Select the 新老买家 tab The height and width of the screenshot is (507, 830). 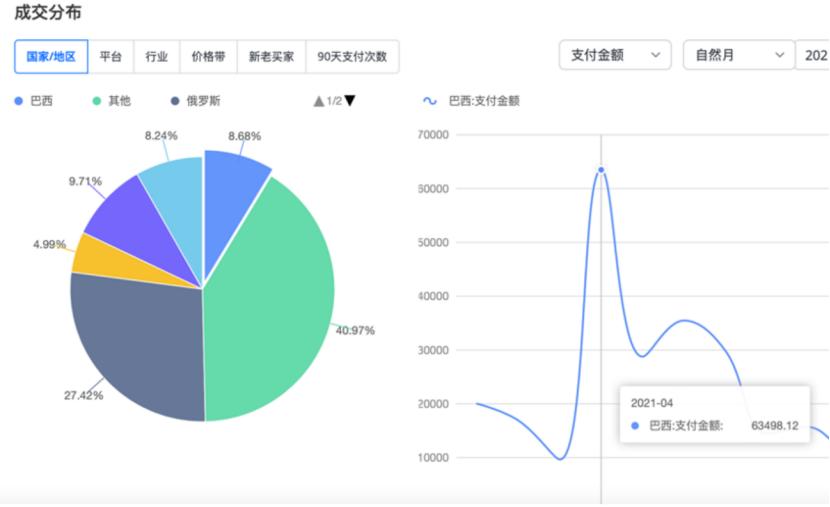tap(271, 57)
